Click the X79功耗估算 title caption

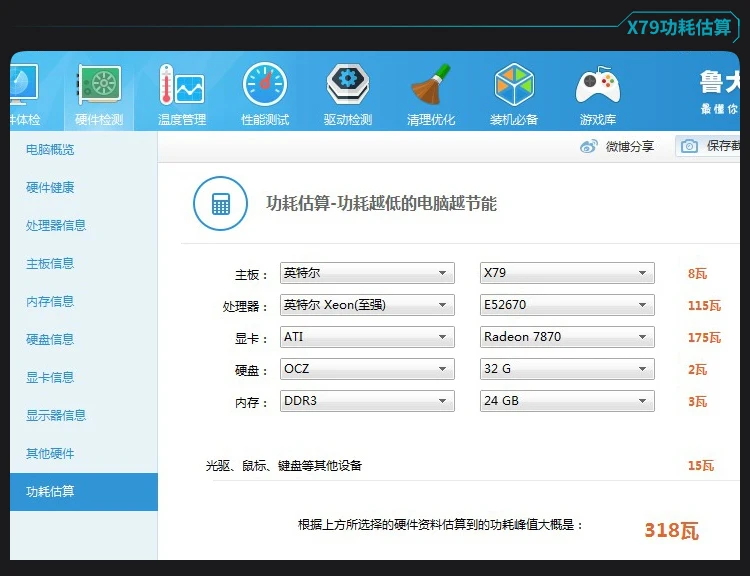(679, 27)
